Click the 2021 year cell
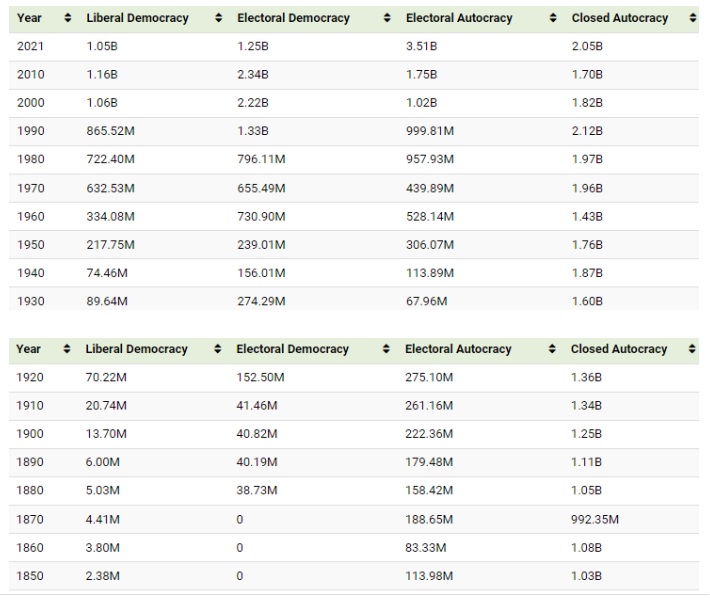 [30, 46]
